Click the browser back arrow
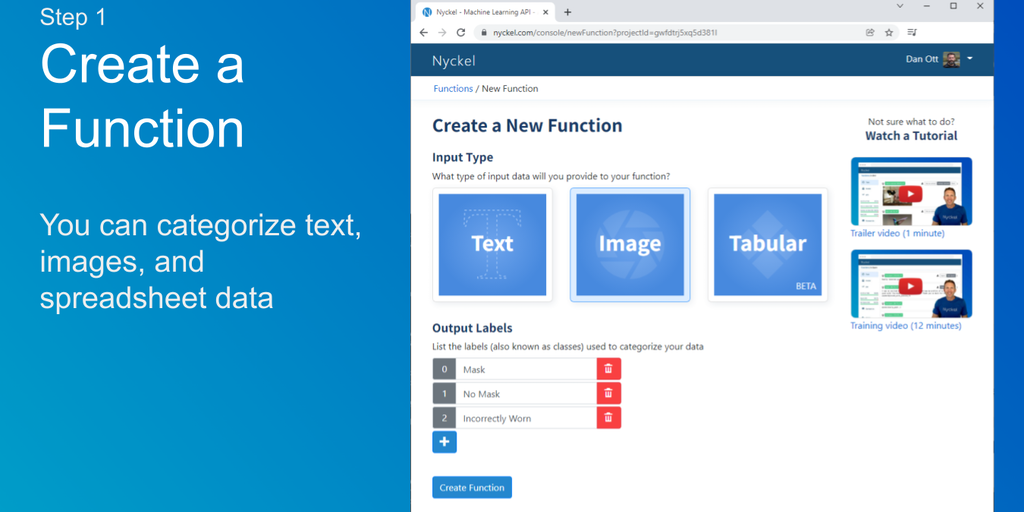The height and width of the screenshot is (512, 1024). 424,32
